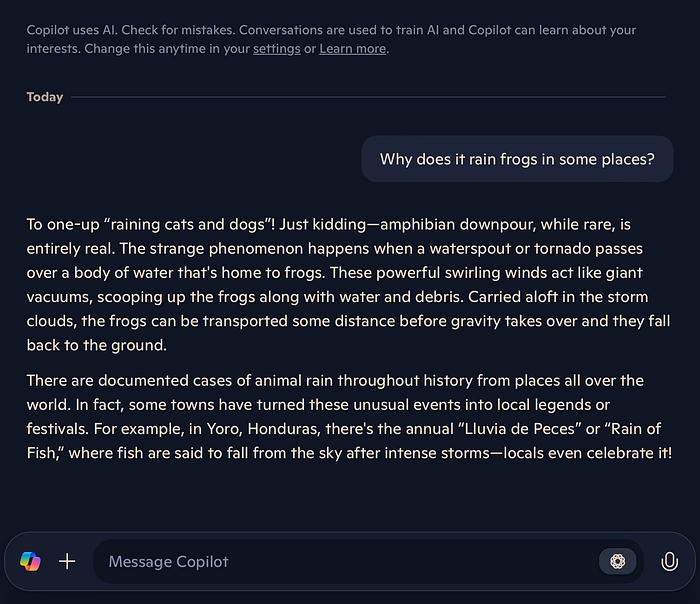This screenshot has width=700, height=604.
Task: Click the Today date label
Action: (x=45, y=97)
